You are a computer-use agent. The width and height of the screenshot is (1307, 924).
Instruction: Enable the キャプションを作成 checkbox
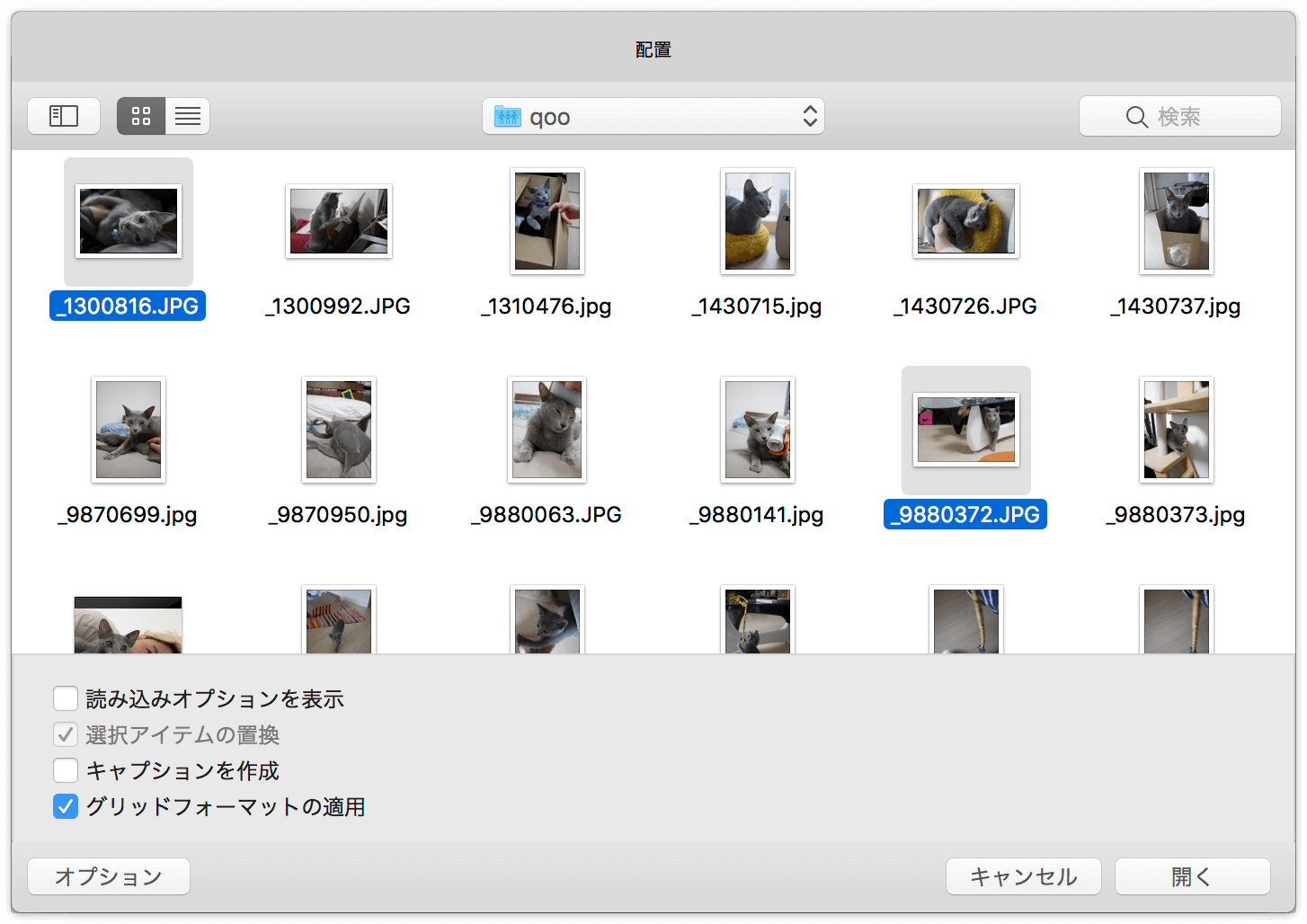tap(66, 770)
